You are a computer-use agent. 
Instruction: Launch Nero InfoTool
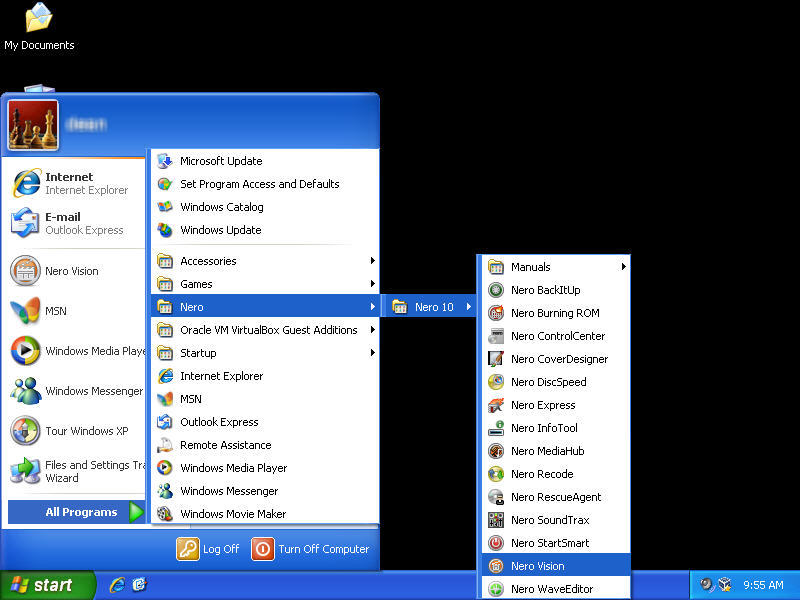[556, 428]
